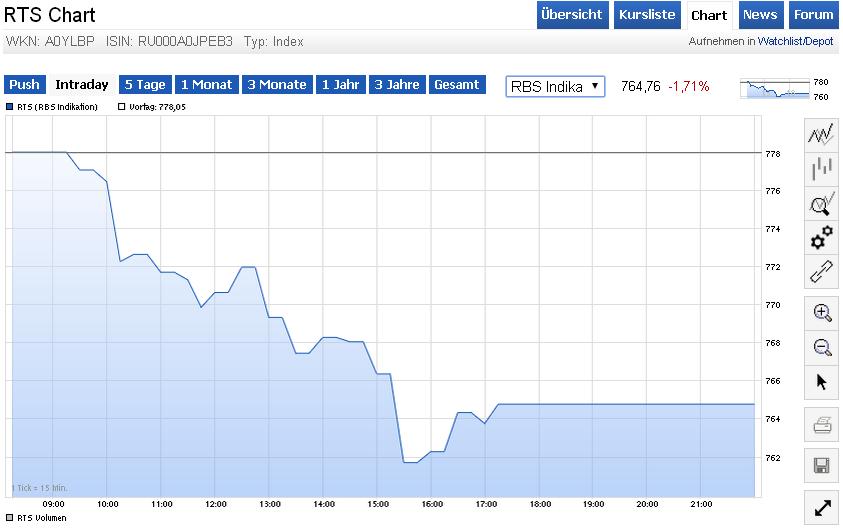
Task: Select the line chart type icon
Action: (x=821, y=134)
